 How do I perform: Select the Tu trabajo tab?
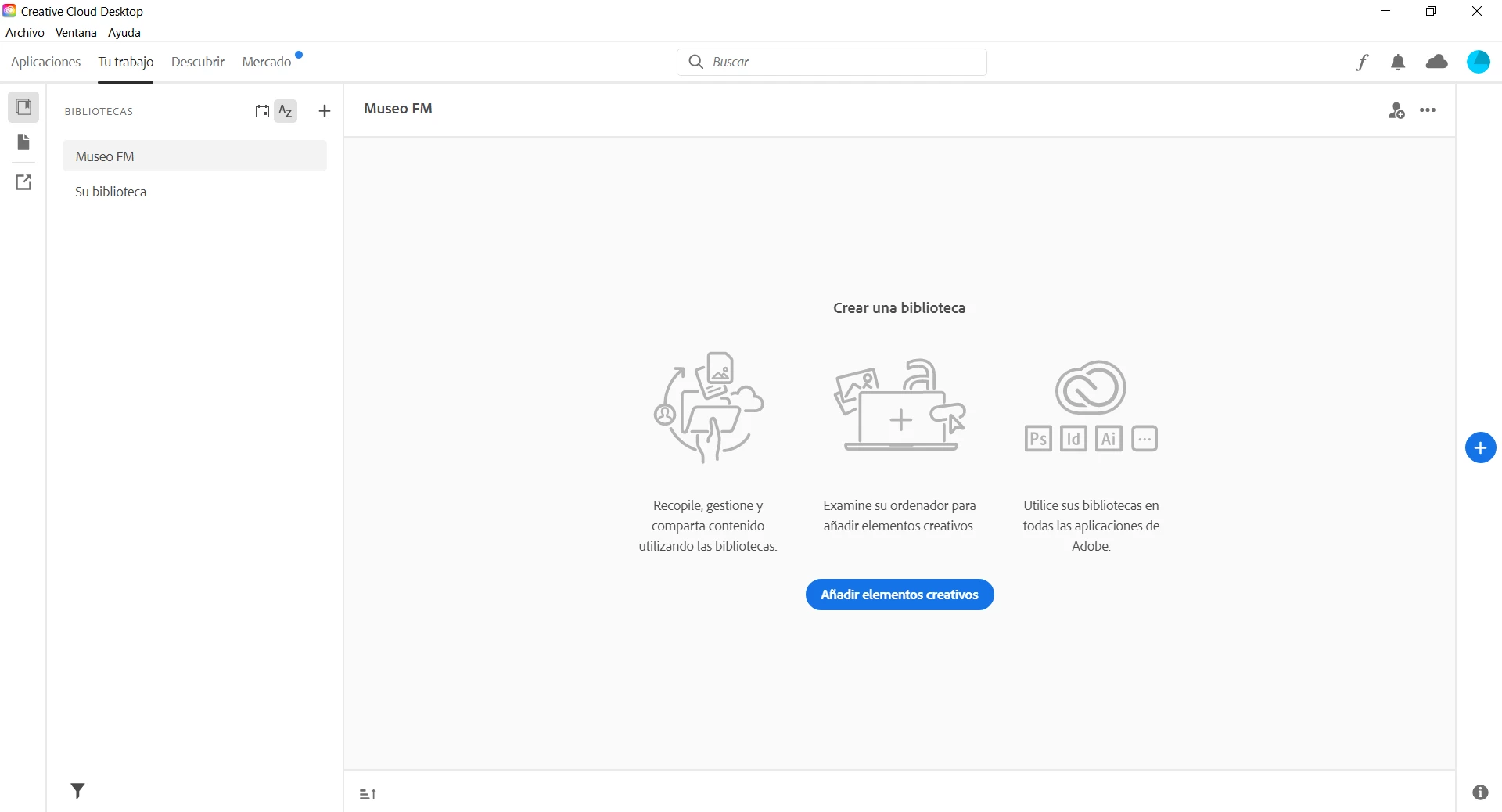coord(126,62)
